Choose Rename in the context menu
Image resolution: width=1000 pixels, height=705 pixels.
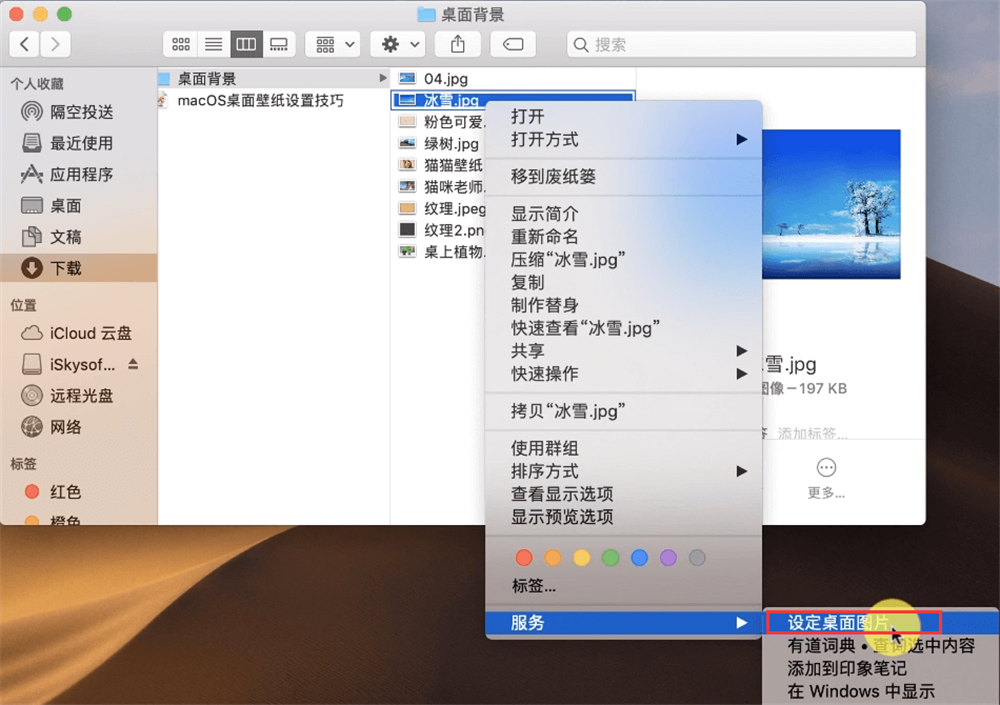(544, 237)
